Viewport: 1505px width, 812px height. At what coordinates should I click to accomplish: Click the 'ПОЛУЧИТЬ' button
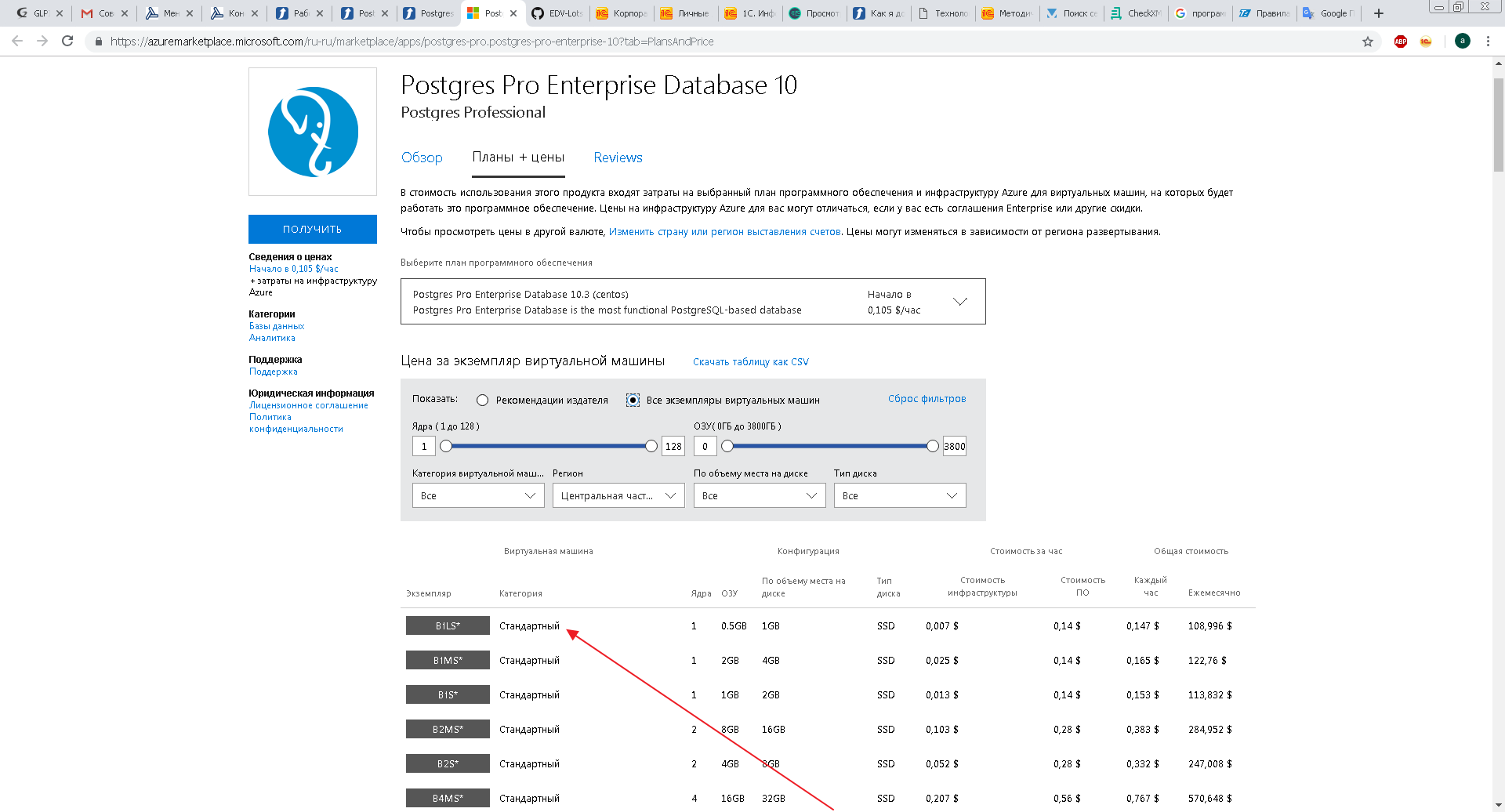tap(313, 229)
